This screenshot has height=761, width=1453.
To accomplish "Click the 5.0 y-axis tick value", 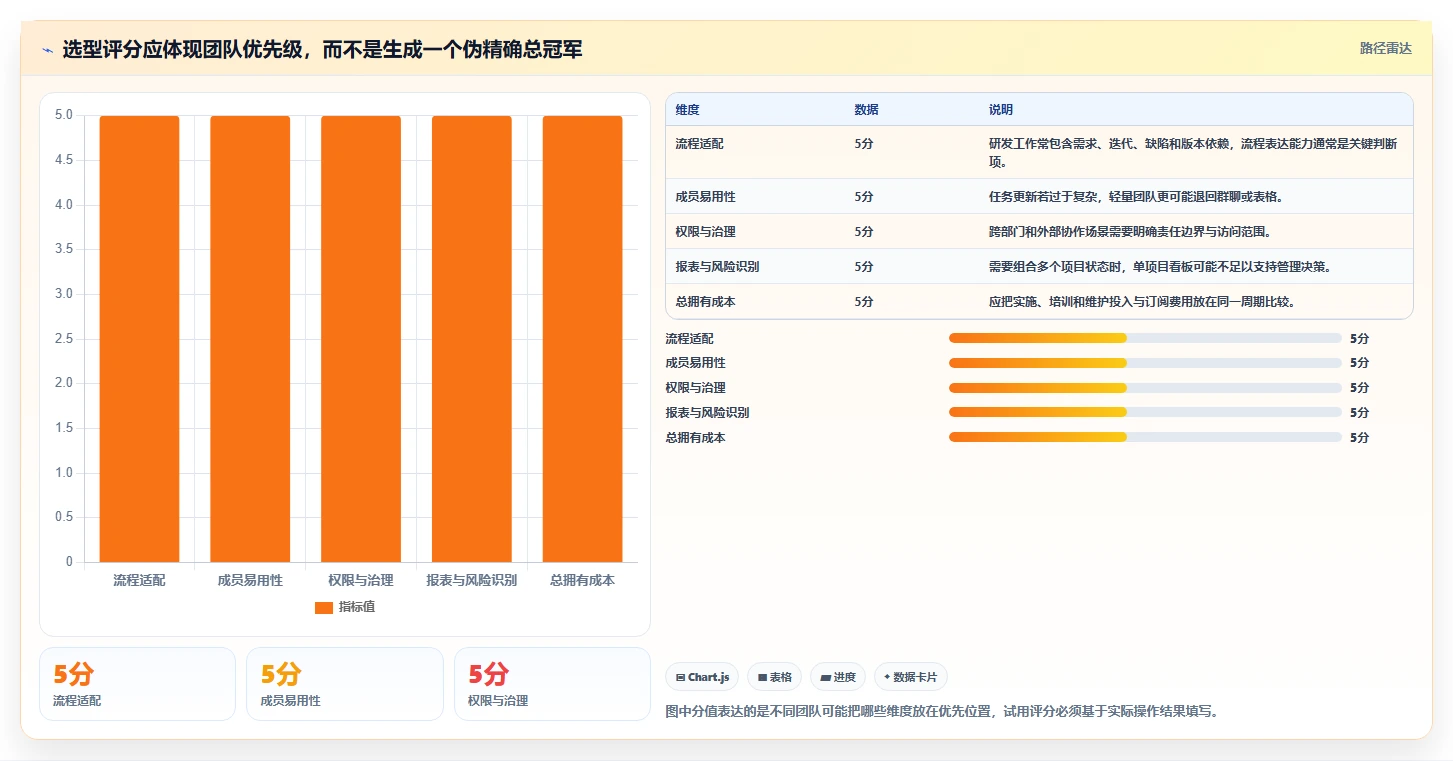I will 64,115.
